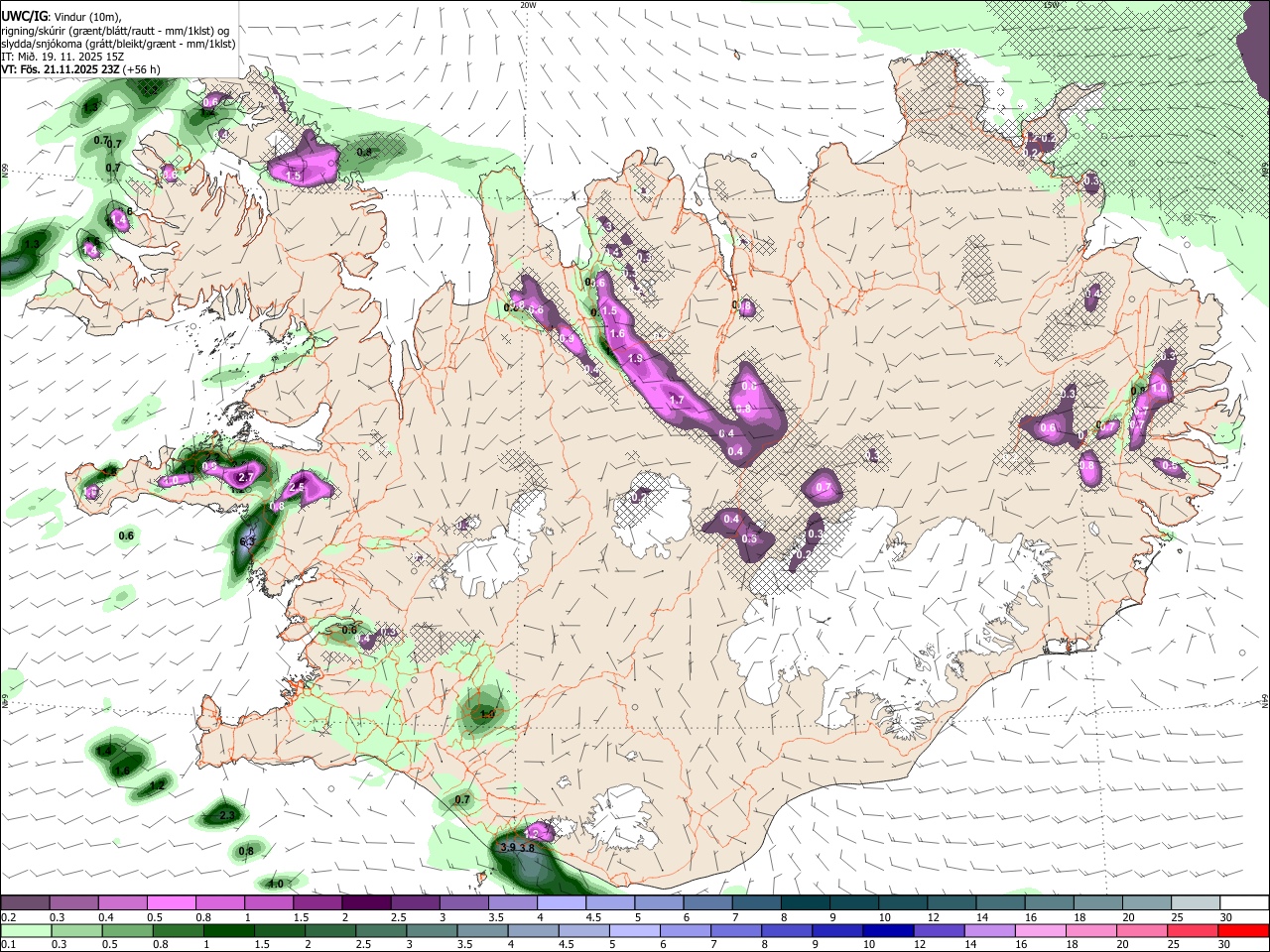Click the lightest green 0.1 swatch in lower bar

pyautogui.click(x=26, y=930)
